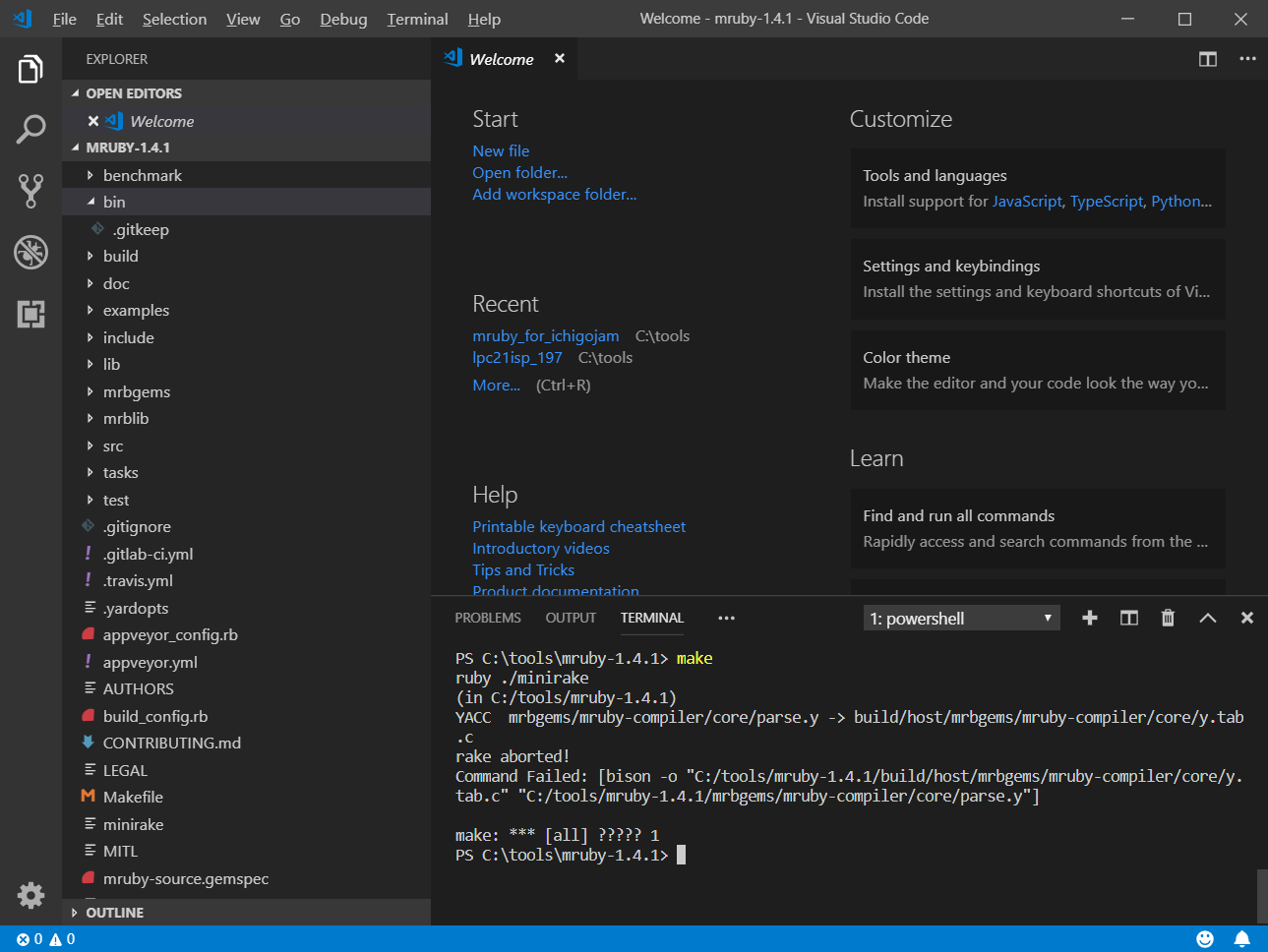Click the feedback smiley icon in status bar

pyautogui.click(x=1205, y=939)
